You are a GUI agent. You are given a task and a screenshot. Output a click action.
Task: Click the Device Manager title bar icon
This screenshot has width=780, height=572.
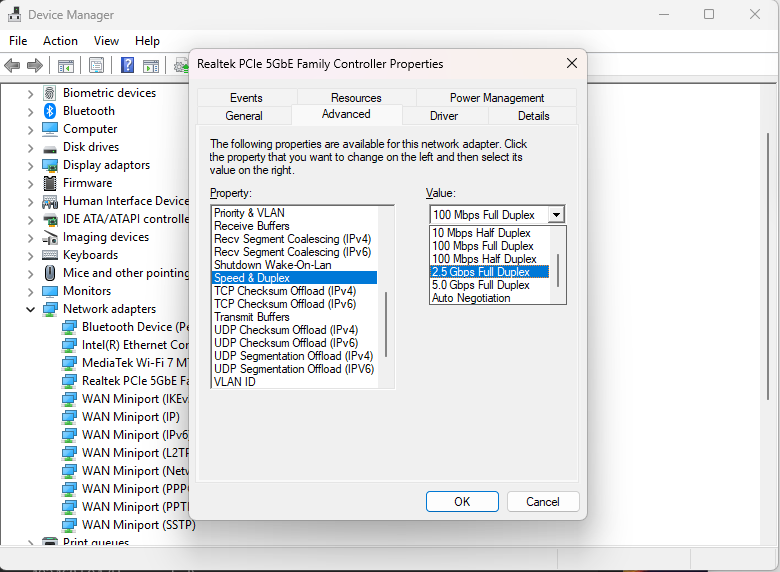coord(14,14)
